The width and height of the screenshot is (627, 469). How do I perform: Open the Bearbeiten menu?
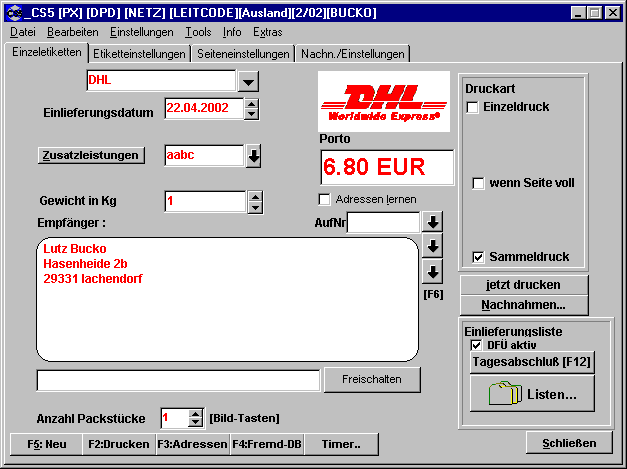(73, 32)
